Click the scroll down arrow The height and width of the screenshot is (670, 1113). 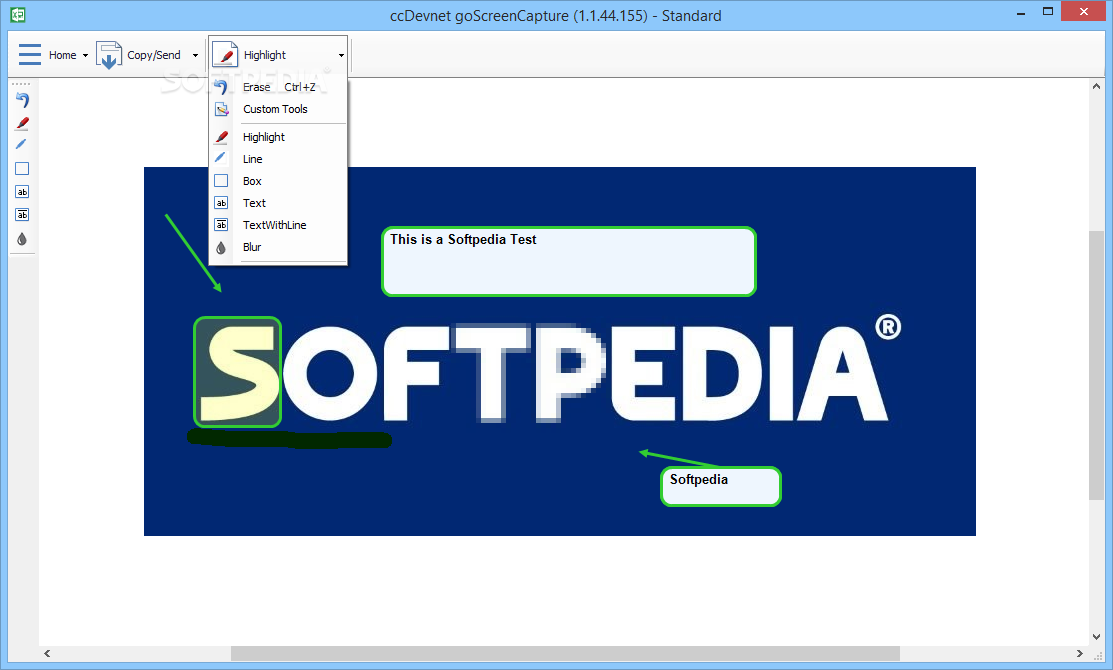[x=1097, y=637]
